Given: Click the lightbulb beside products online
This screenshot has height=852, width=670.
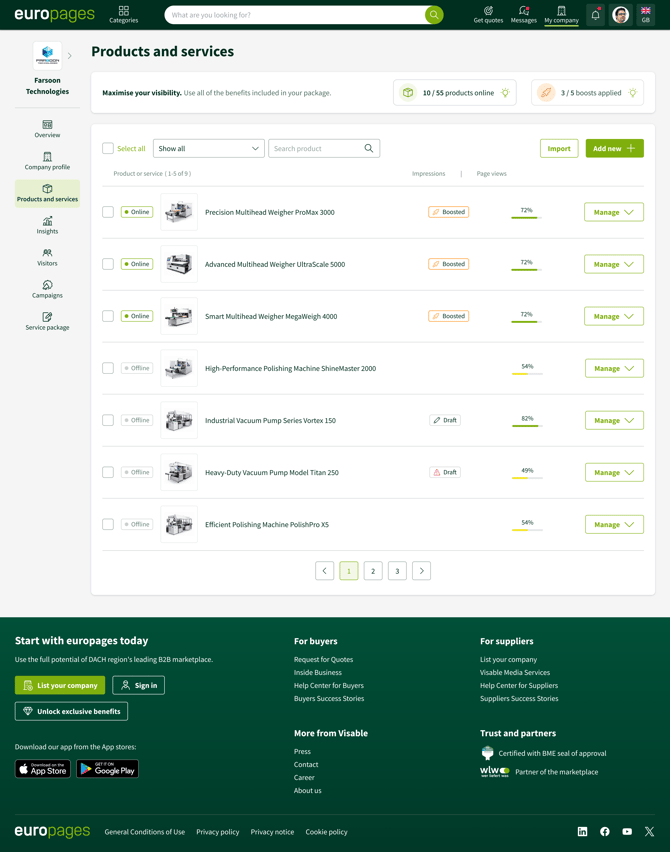Looking at the screenshot, I should (505, 93).
